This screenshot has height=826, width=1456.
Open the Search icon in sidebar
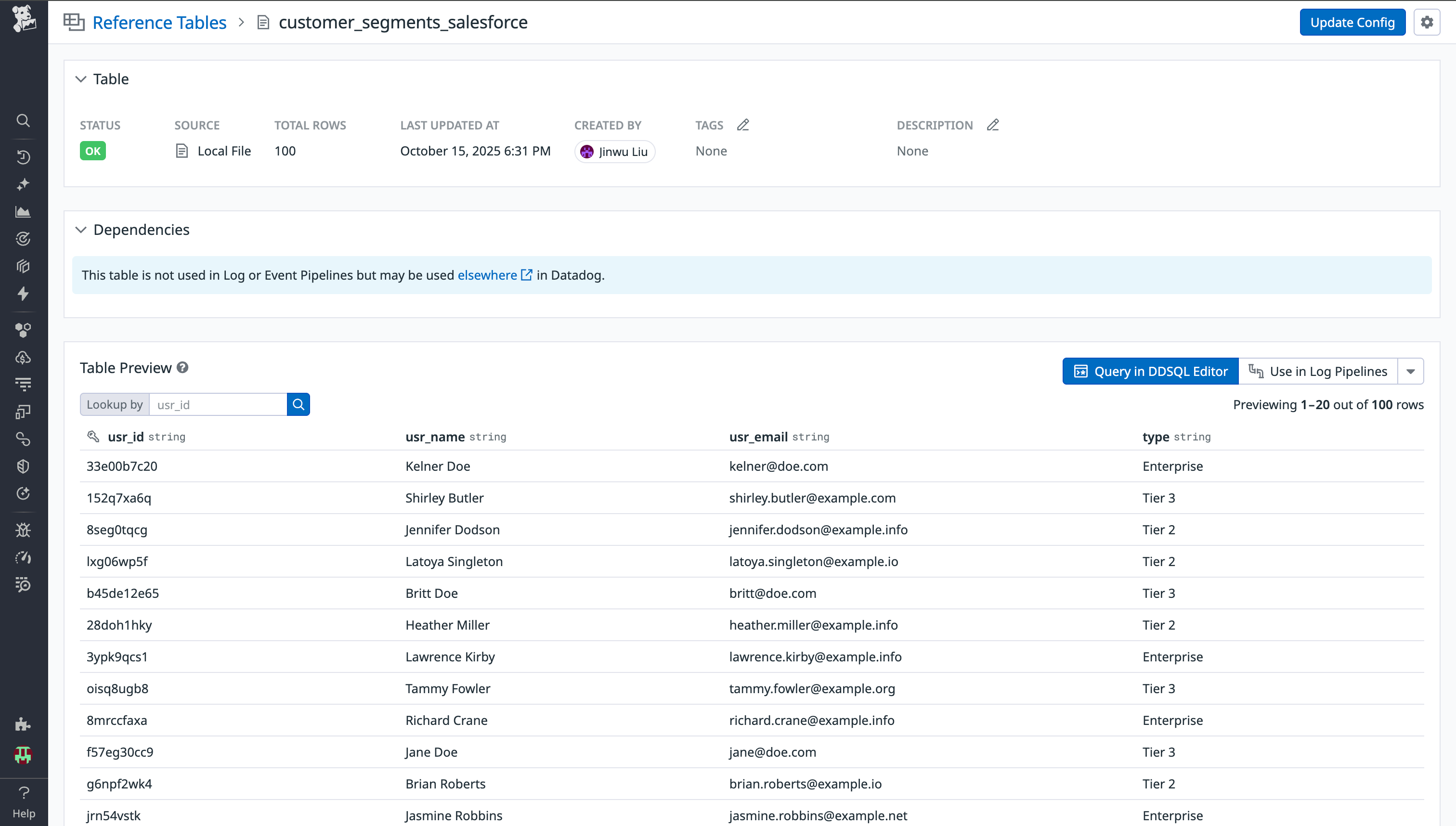coord(23,120)
